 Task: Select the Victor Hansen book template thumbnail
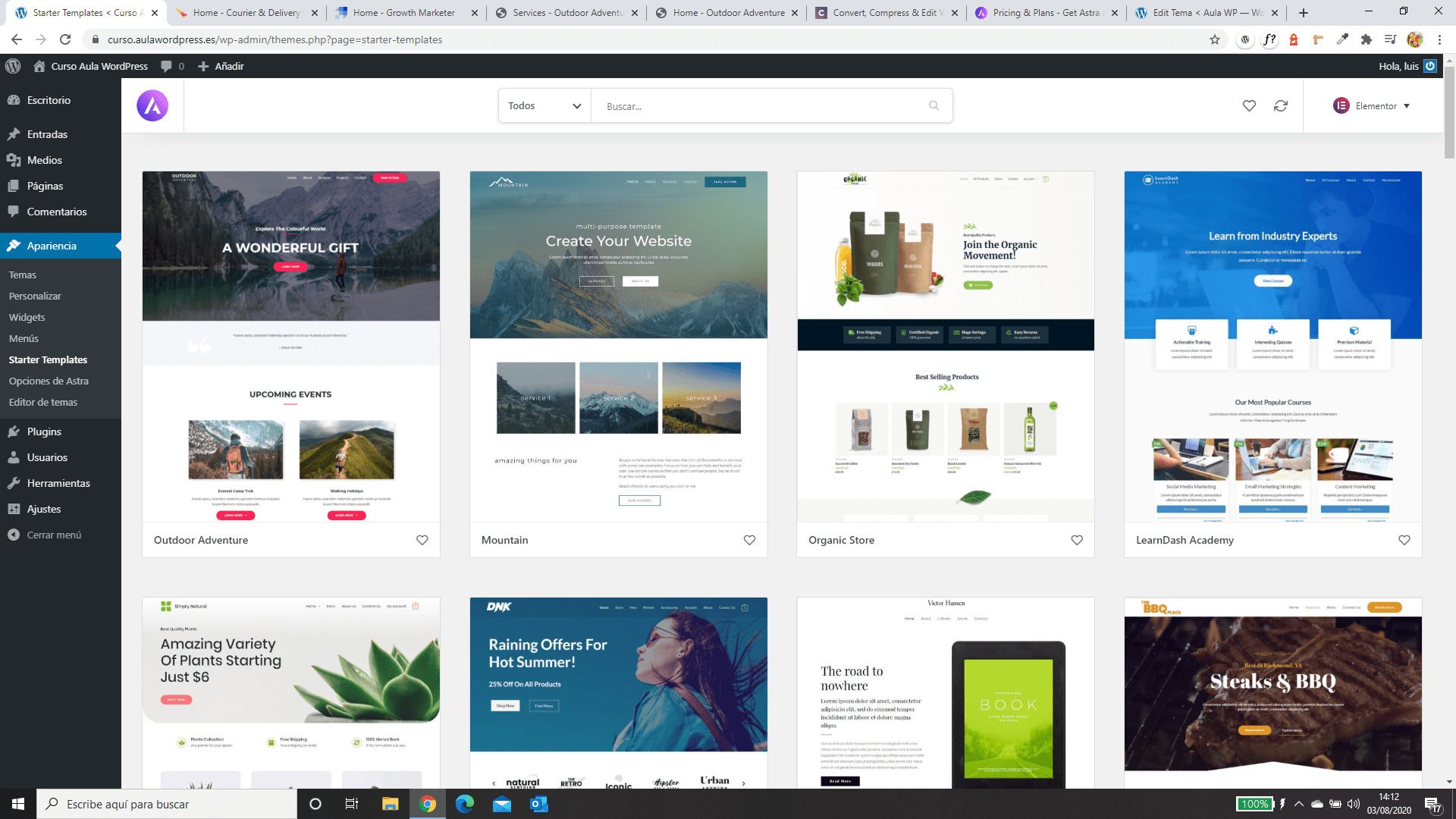click(946, 693)
